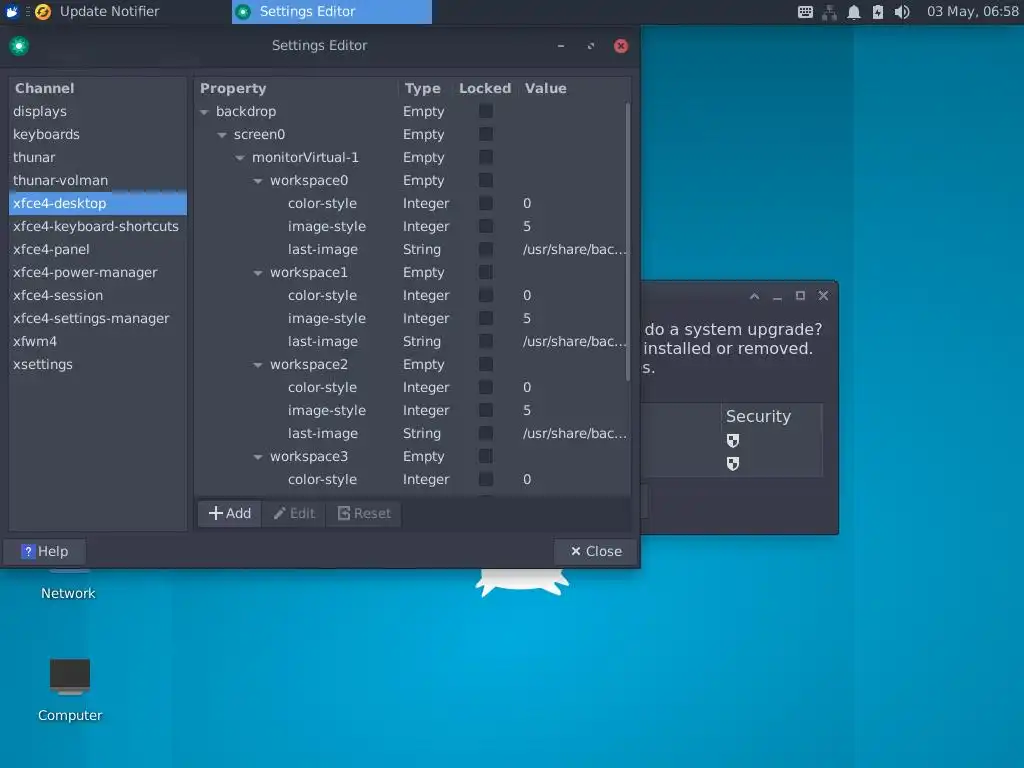Open the notifications bell icon

854,12
